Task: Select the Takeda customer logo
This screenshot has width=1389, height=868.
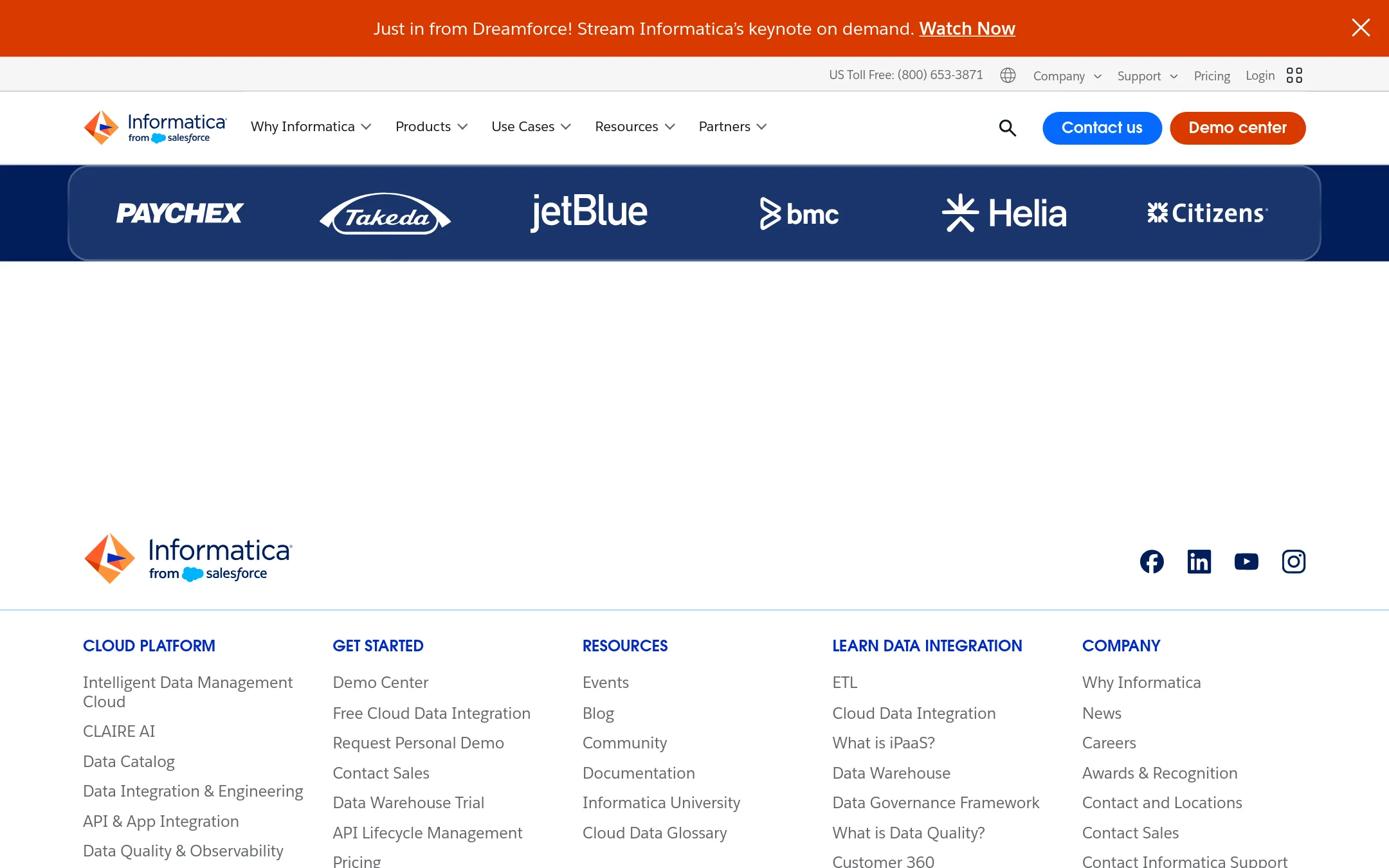Action: [x=385, y=213]
